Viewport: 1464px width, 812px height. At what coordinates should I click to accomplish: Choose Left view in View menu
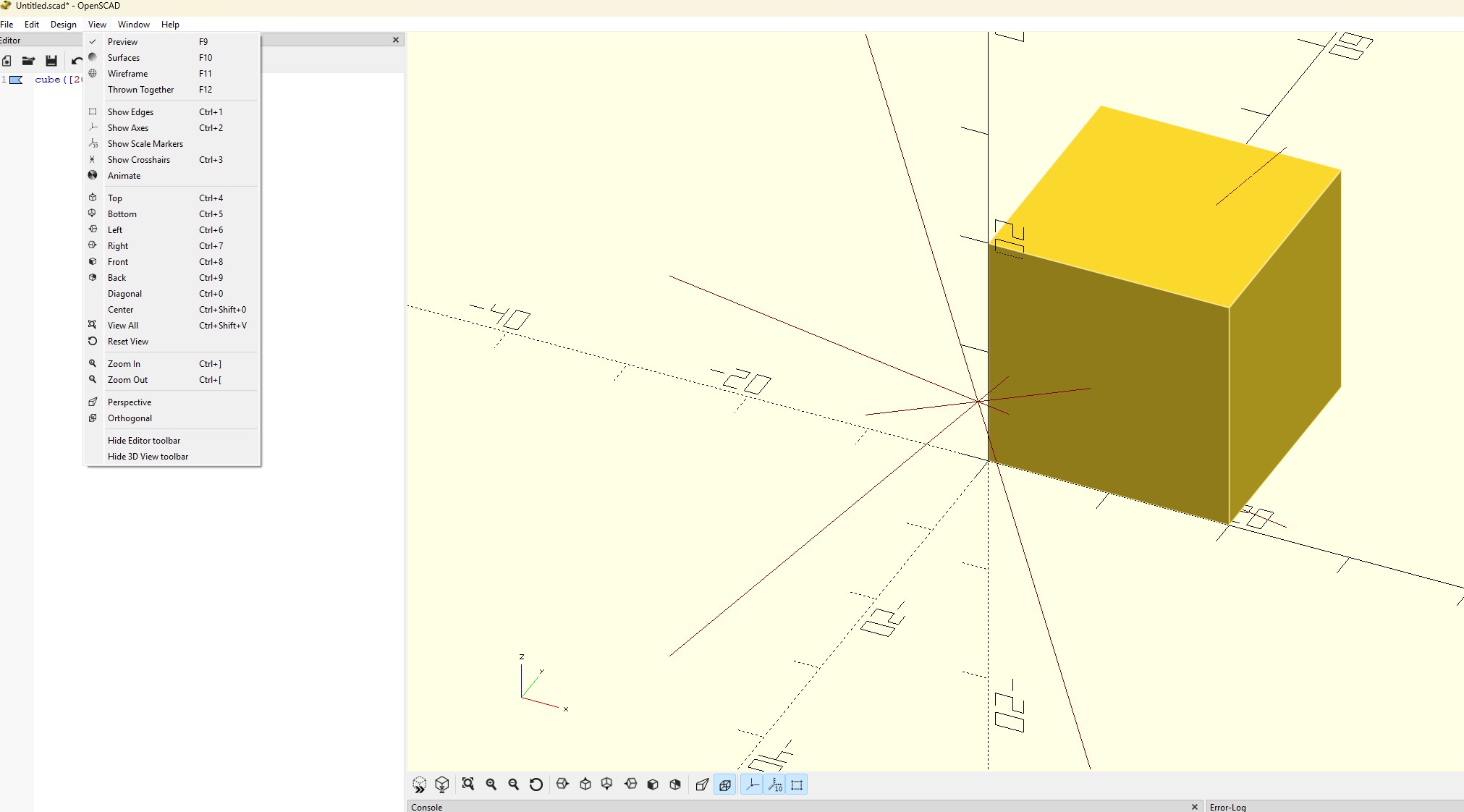coord(172,230)
